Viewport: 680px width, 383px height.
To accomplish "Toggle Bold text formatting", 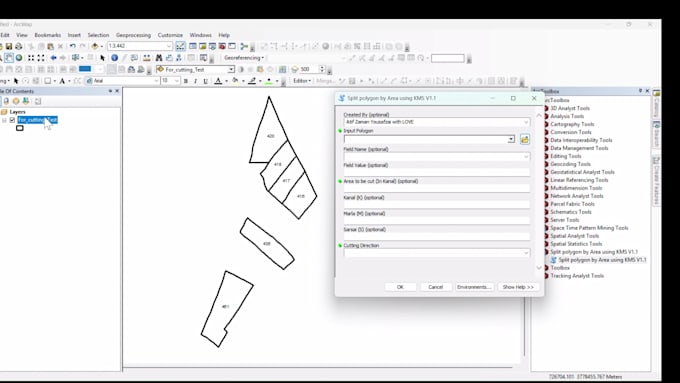I will 186,81.
